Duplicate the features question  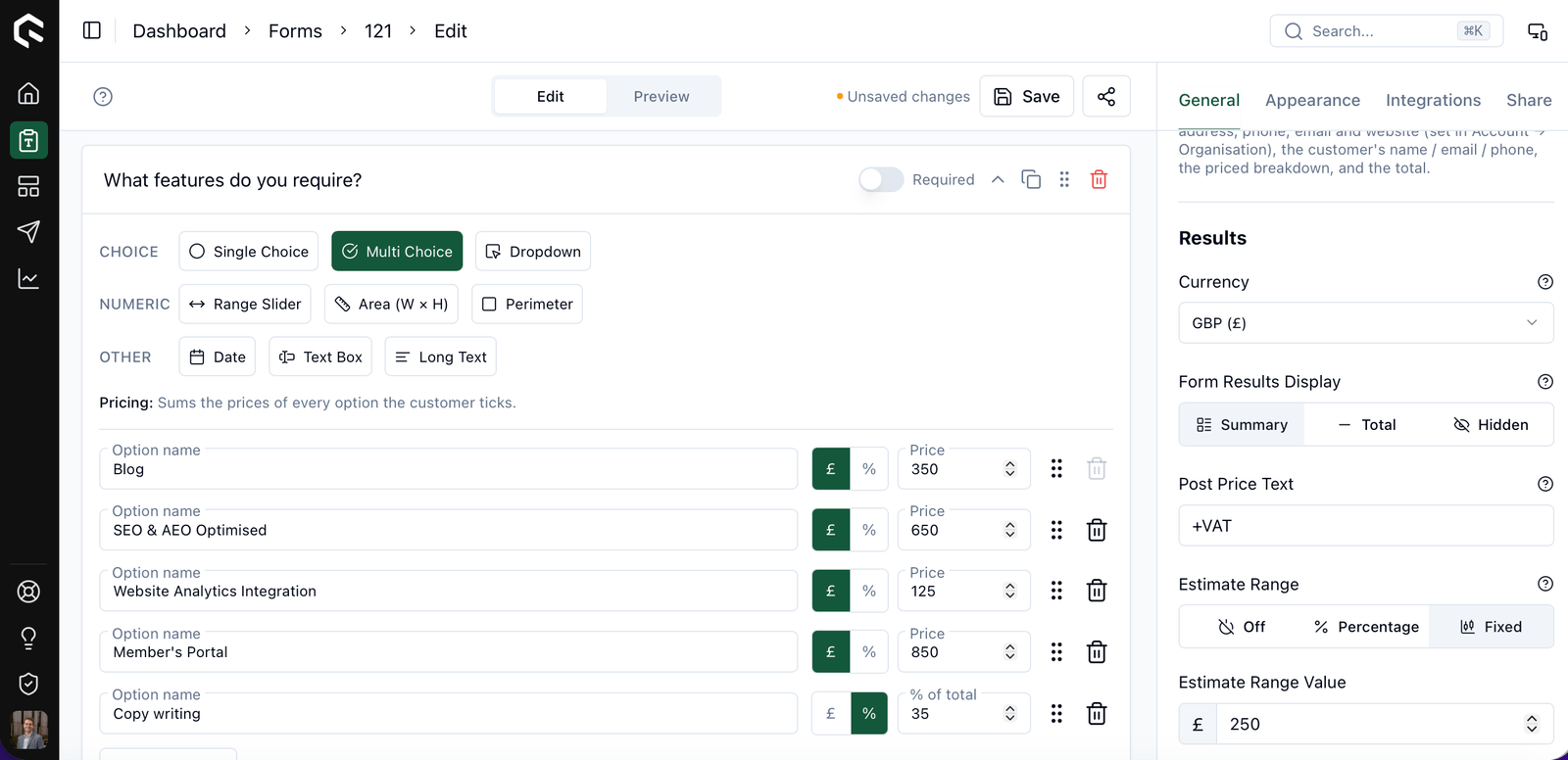coord(1031,179)
